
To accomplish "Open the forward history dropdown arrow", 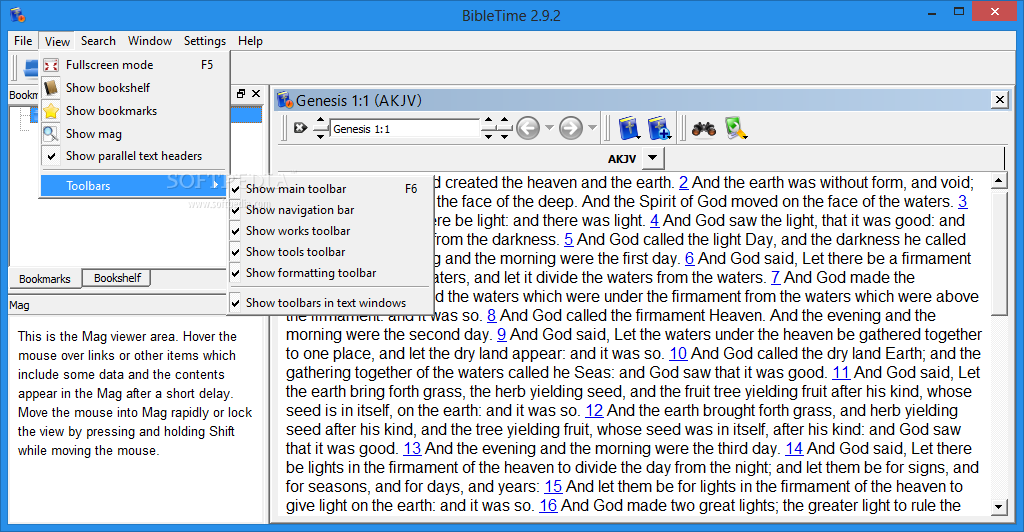I will click(x=592, y=128).
